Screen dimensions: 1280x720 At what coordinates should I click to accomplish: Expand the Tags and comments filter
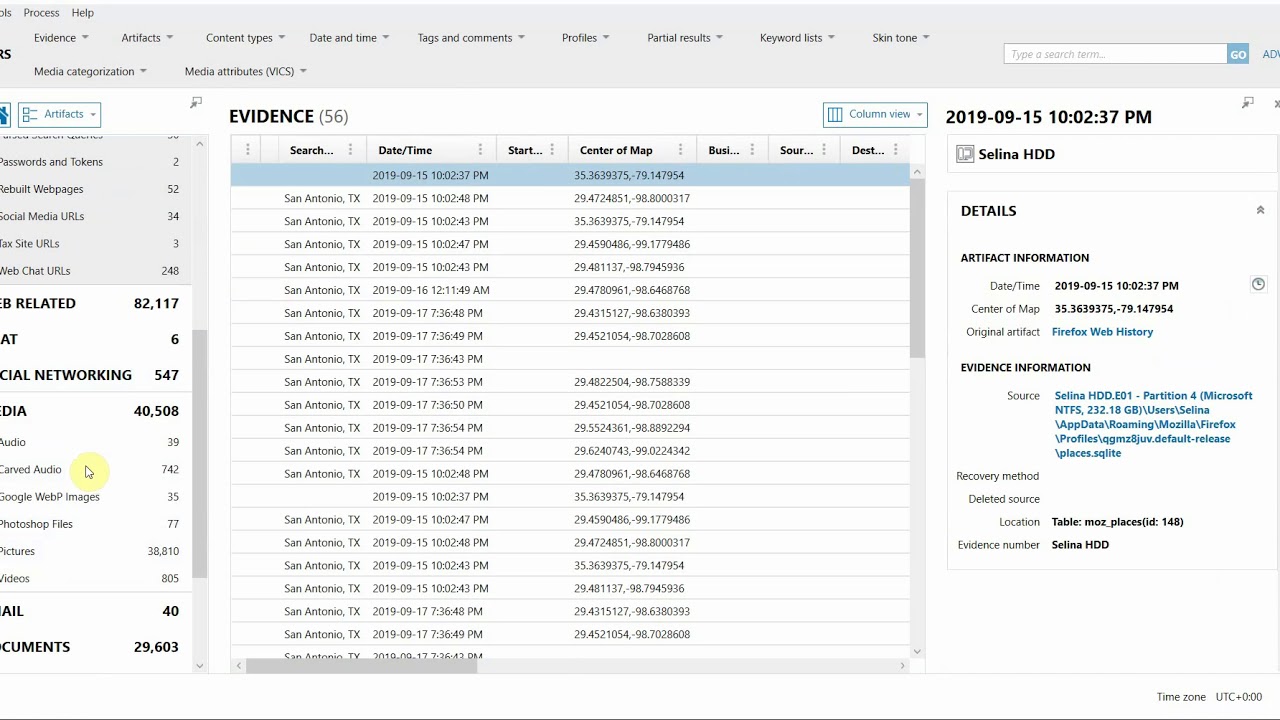pyautogui.click(x=471, y=38)
